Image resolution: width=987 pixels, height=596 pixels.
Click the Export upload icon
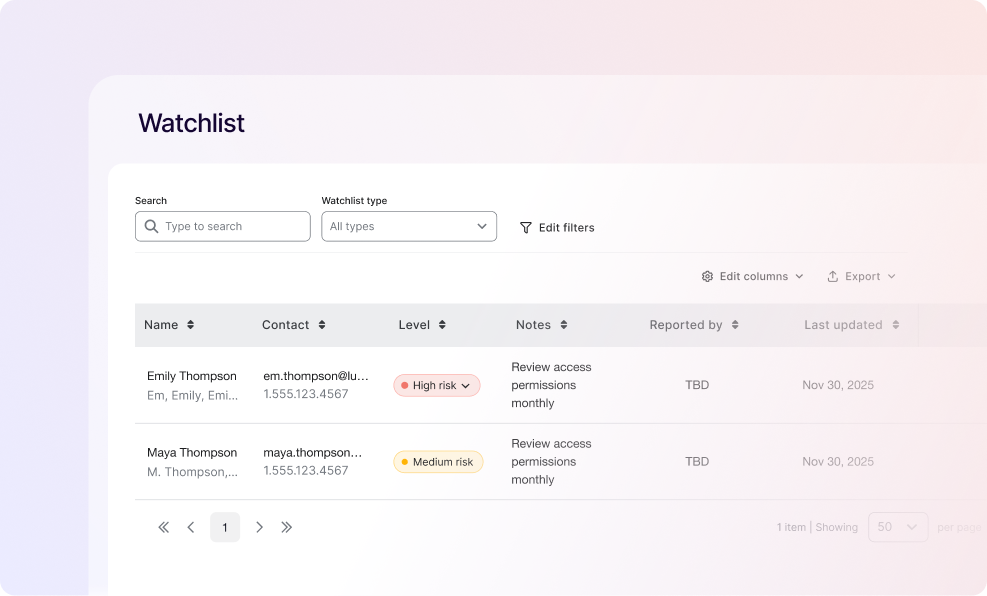[832, 276]
